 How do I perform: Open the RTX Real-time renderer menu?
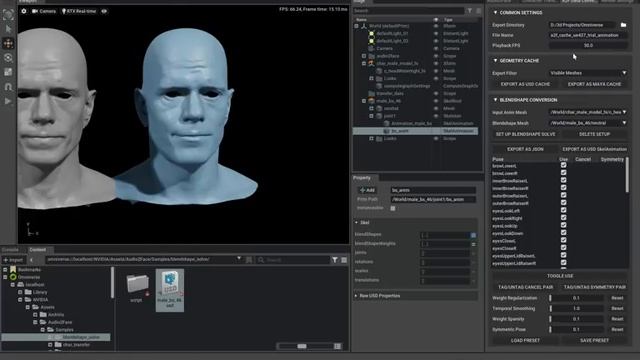(79, 11)
